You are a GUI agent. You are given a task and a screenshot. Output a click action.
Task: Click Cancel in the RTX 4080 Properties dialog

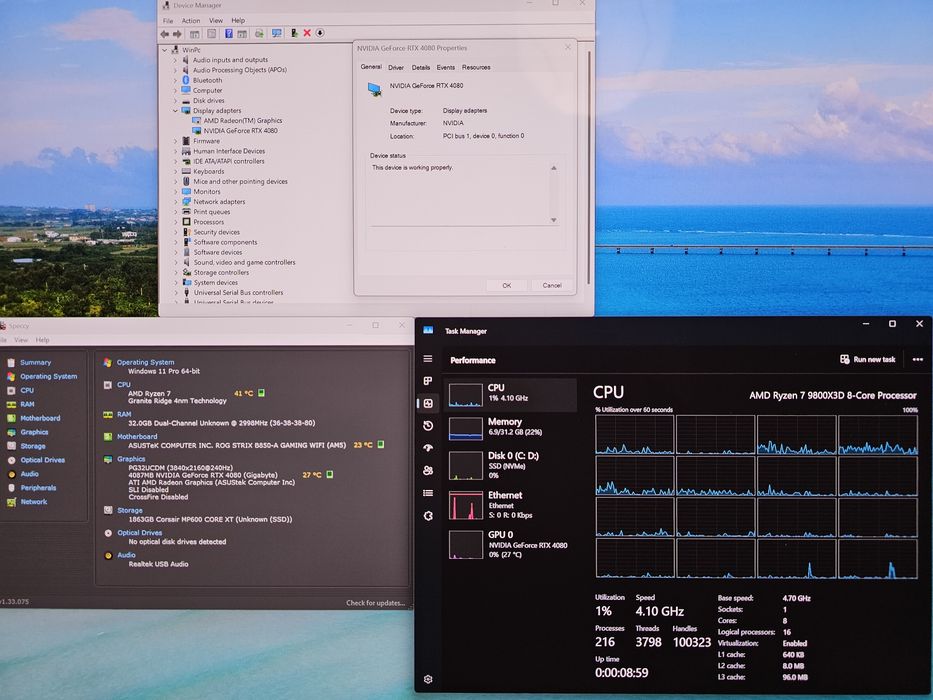(x=552, y=285)
